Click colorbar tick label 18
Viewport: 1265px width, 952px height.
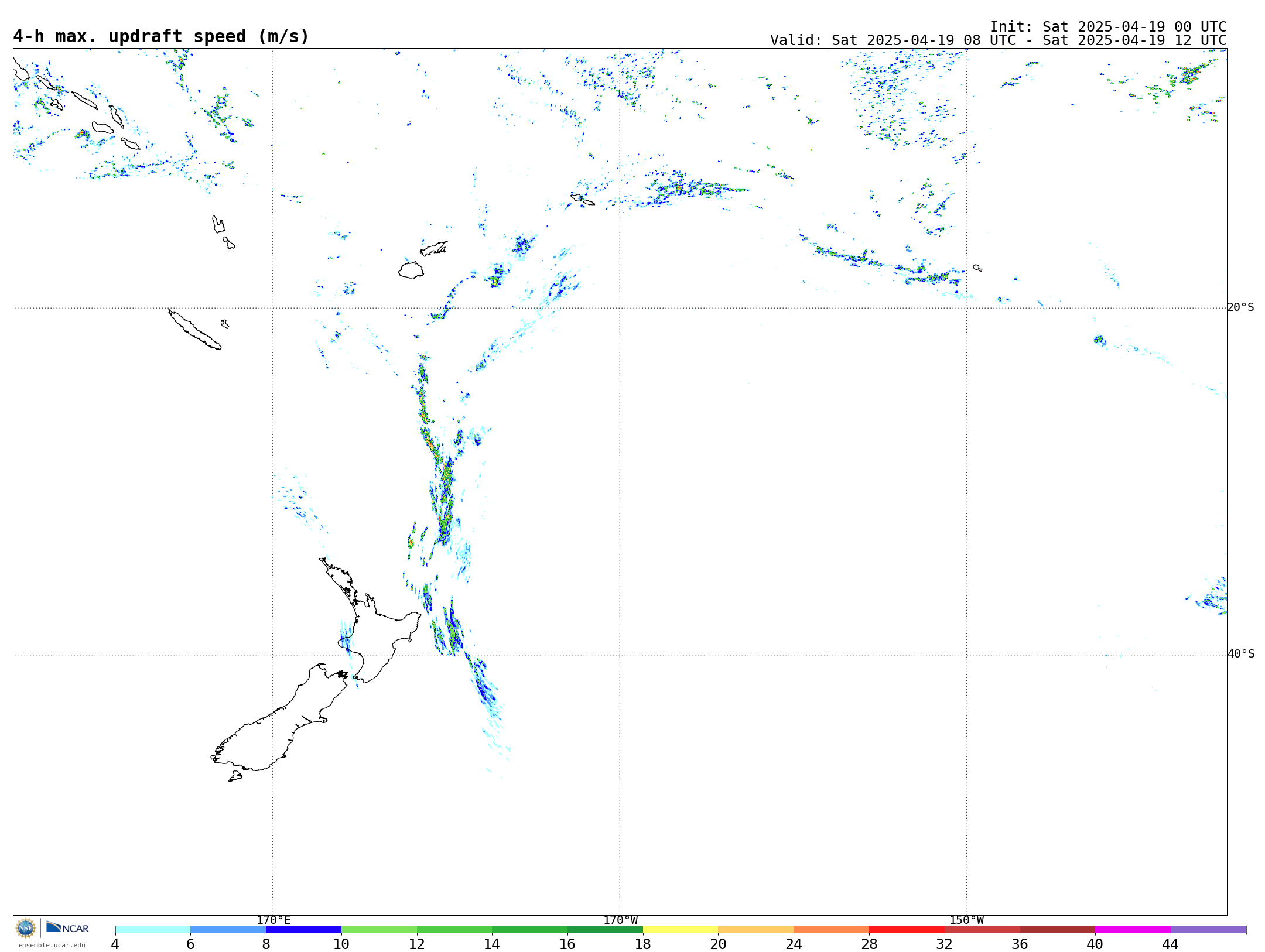(643, 944)
